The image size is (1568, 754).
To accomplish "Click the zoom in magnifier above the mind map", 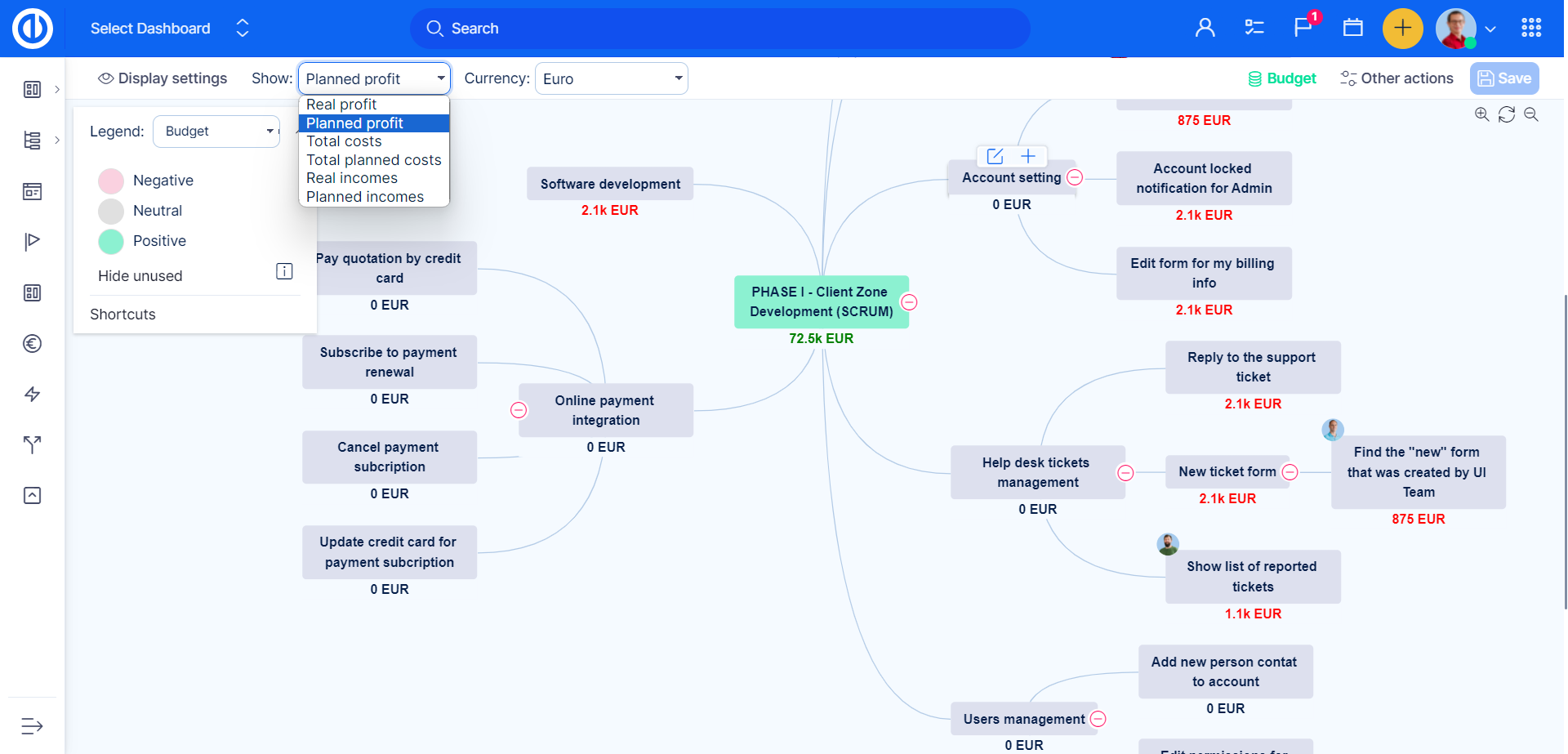I will pos(1481,114).
